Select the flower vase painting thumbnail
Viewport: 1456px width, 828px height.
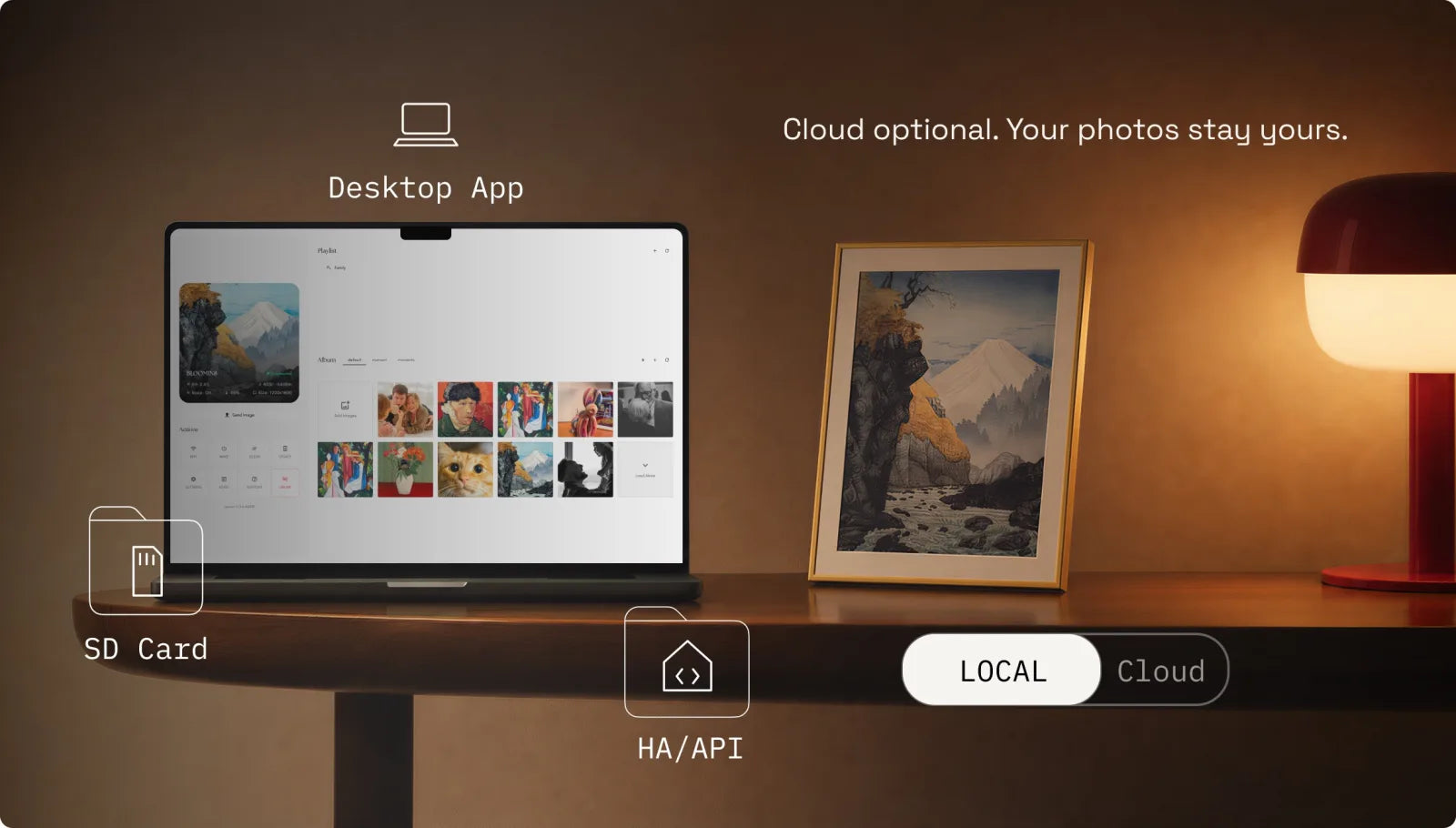click(x=405, y=470)
